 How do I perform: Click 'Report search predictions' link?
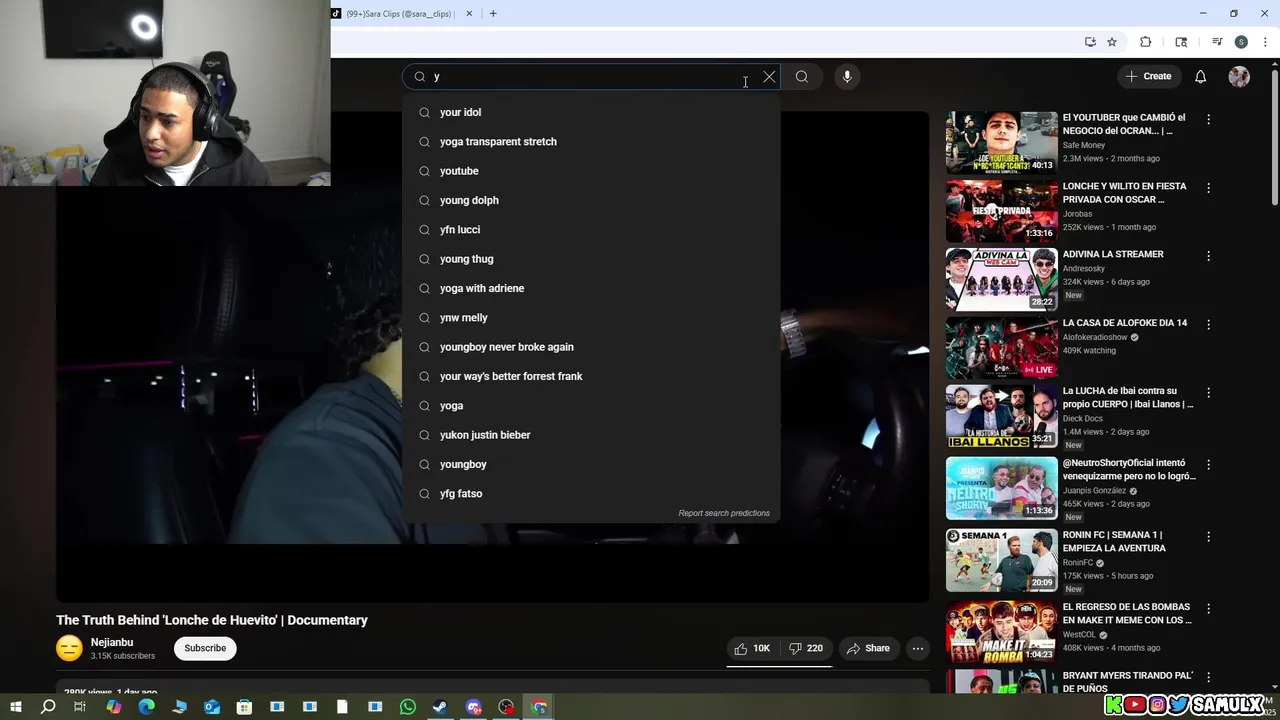point(724,513)
